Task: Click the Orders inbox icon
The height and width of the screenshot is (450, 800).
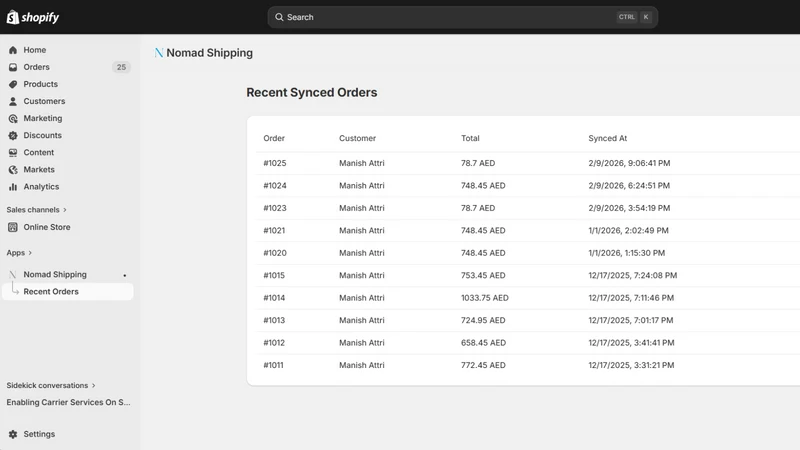Action: click(x=13, y=67)
